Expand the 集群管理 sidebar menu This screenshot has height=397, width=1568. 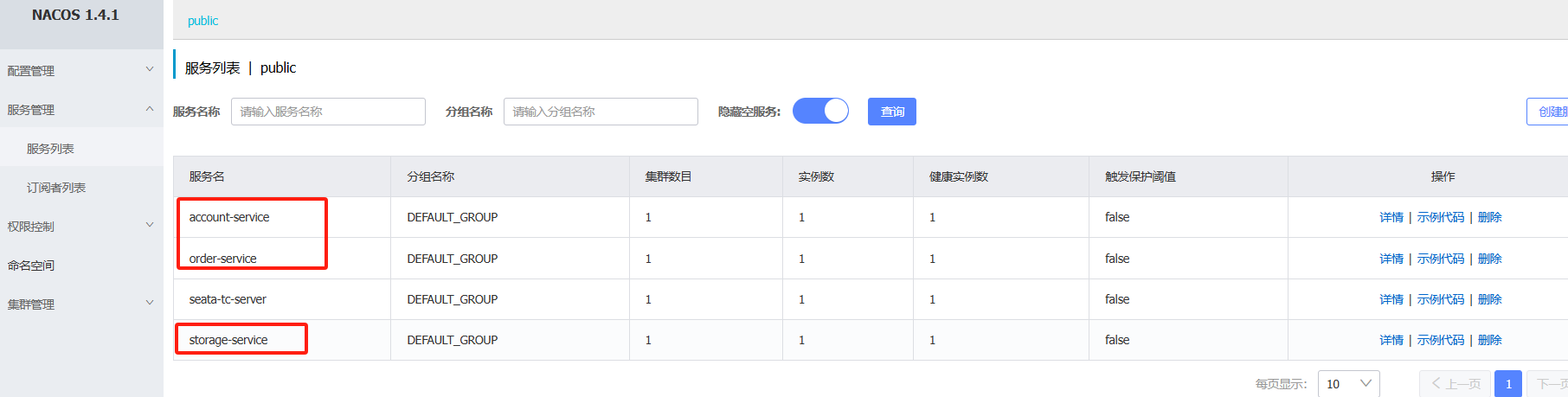[x=78, y=304]
